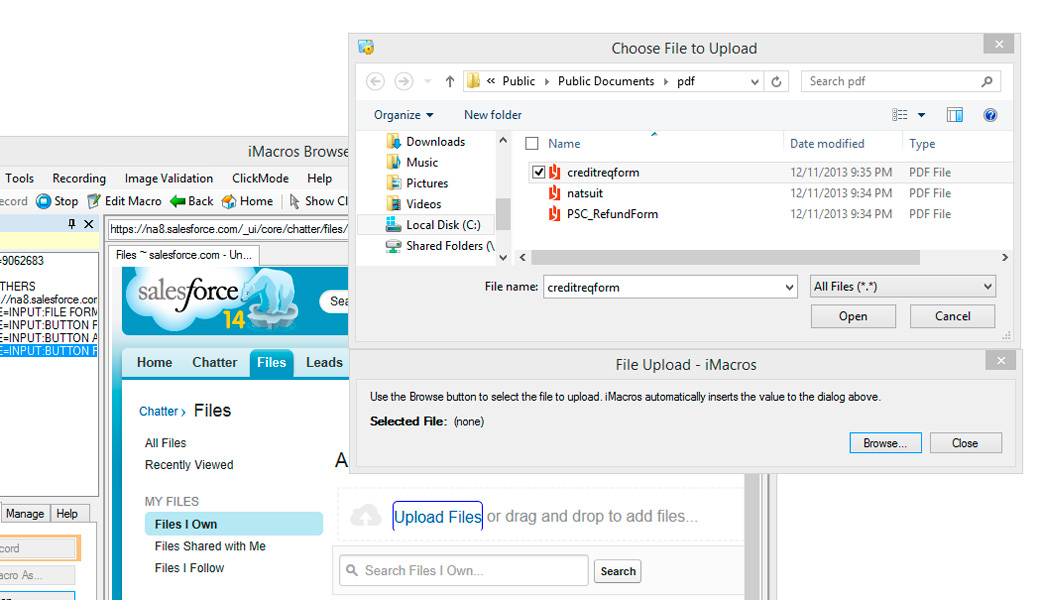The image size is (1040, 600).
Task: Click the Edit Macro icon in iMacros
Action: [x=94, y=201]
